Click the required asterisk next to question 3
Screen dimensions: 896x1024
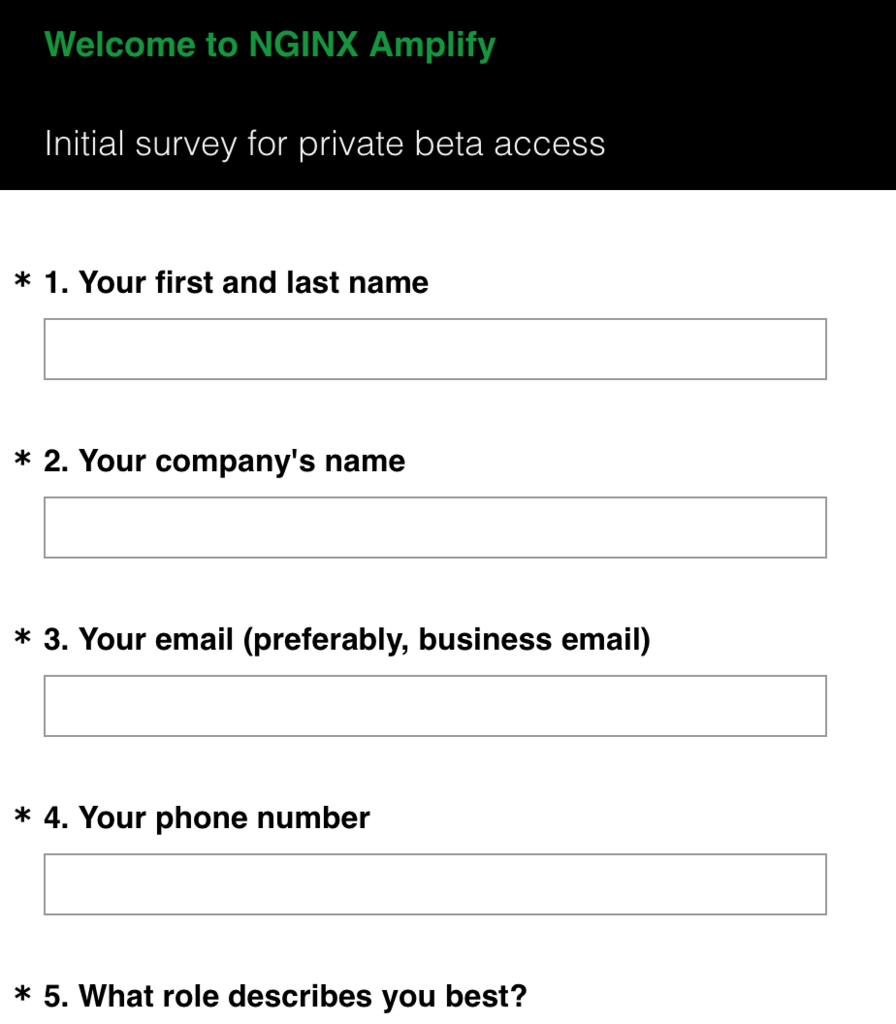coord(23,637)
